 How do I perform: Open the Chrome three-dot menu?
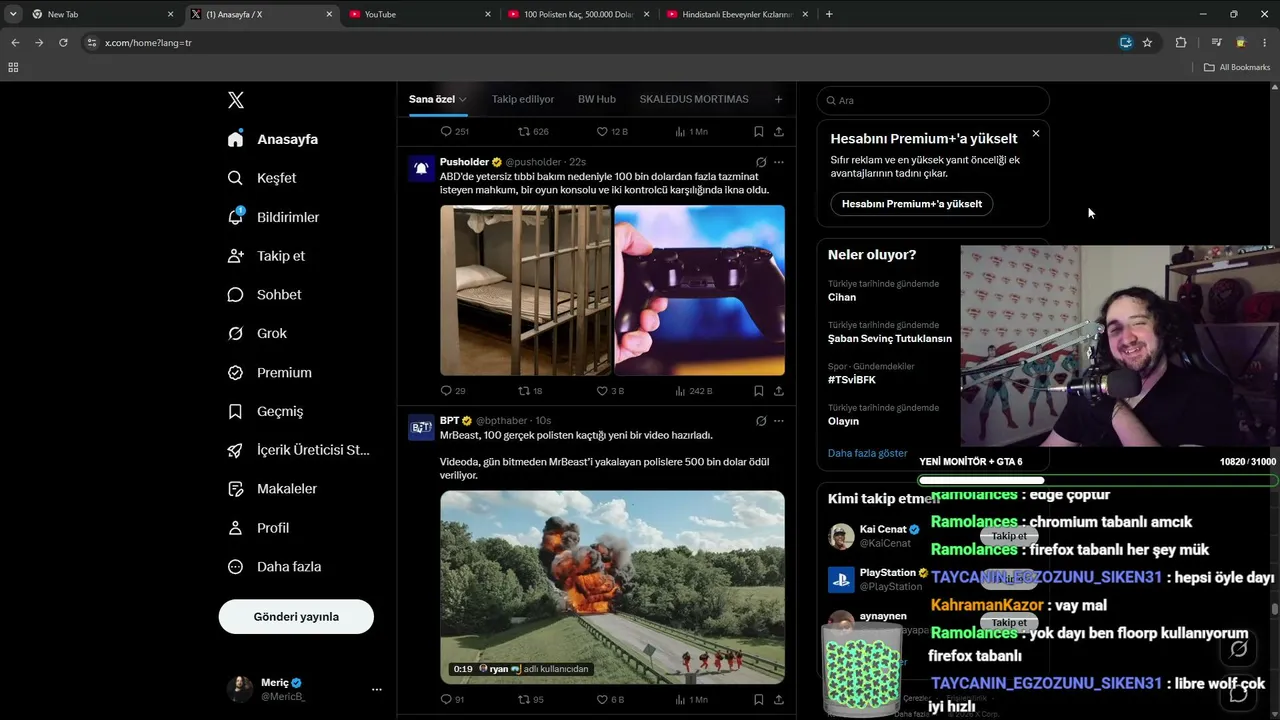tap(1265, 43)
